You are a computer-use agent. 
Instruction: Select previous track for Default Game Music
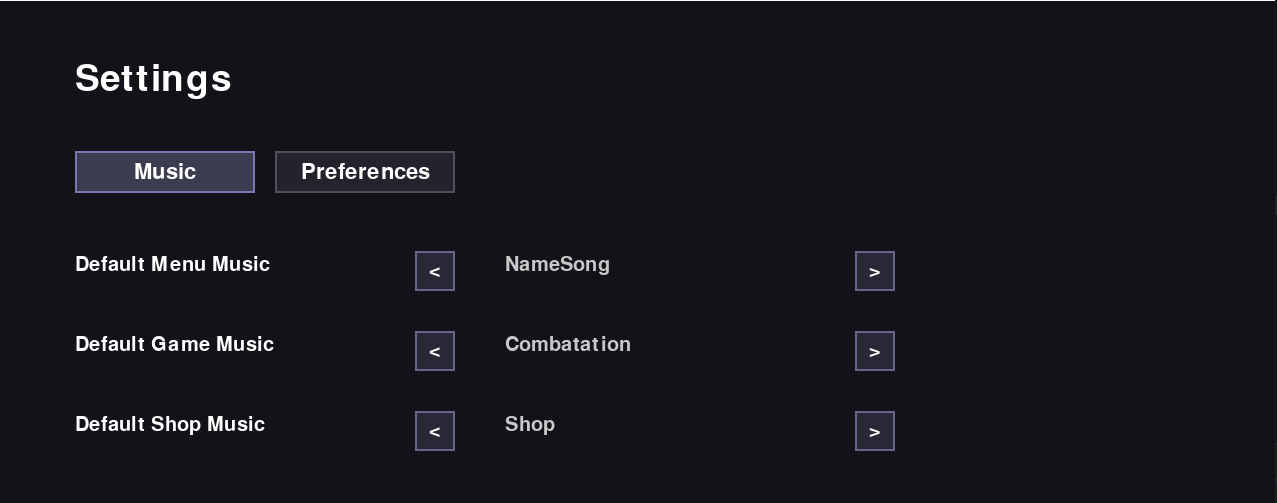click(435, 351)
